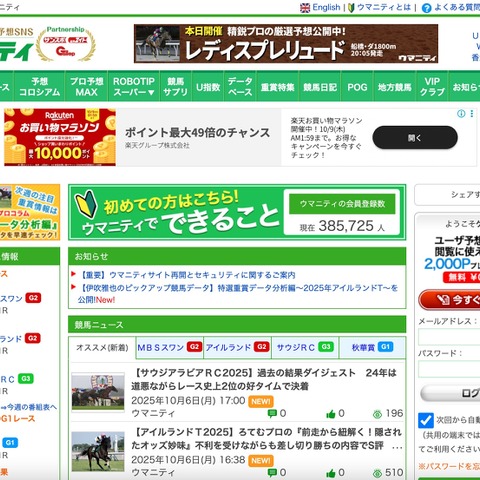Click the G1 badge in left sidebar
The width and height of the screenshot is (480, 480).
click(10, 442)
